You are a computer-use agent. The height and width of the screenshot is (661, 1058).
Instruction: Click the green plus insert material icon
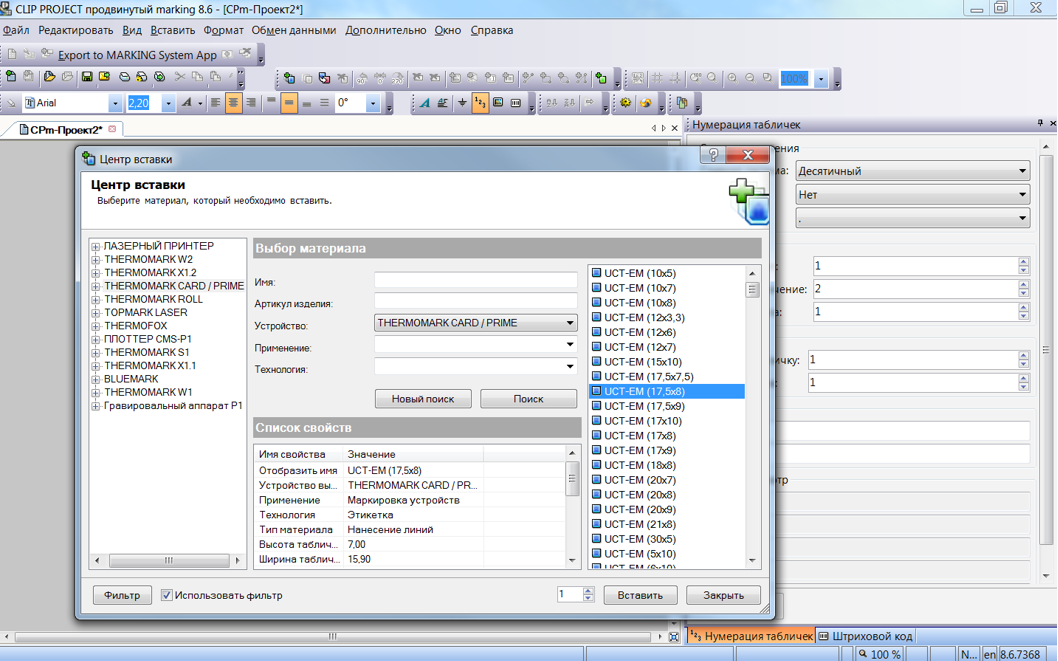601,79
